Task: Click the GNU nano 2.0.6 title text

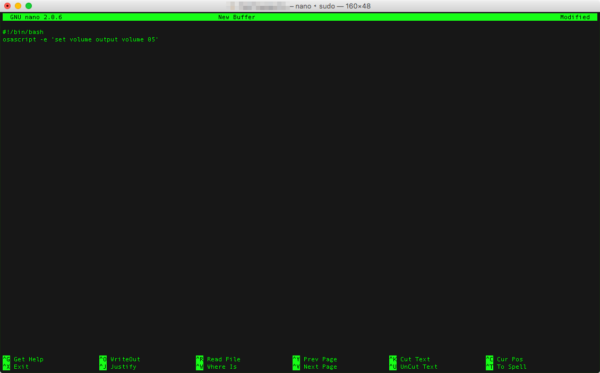Action: point(36,17)
